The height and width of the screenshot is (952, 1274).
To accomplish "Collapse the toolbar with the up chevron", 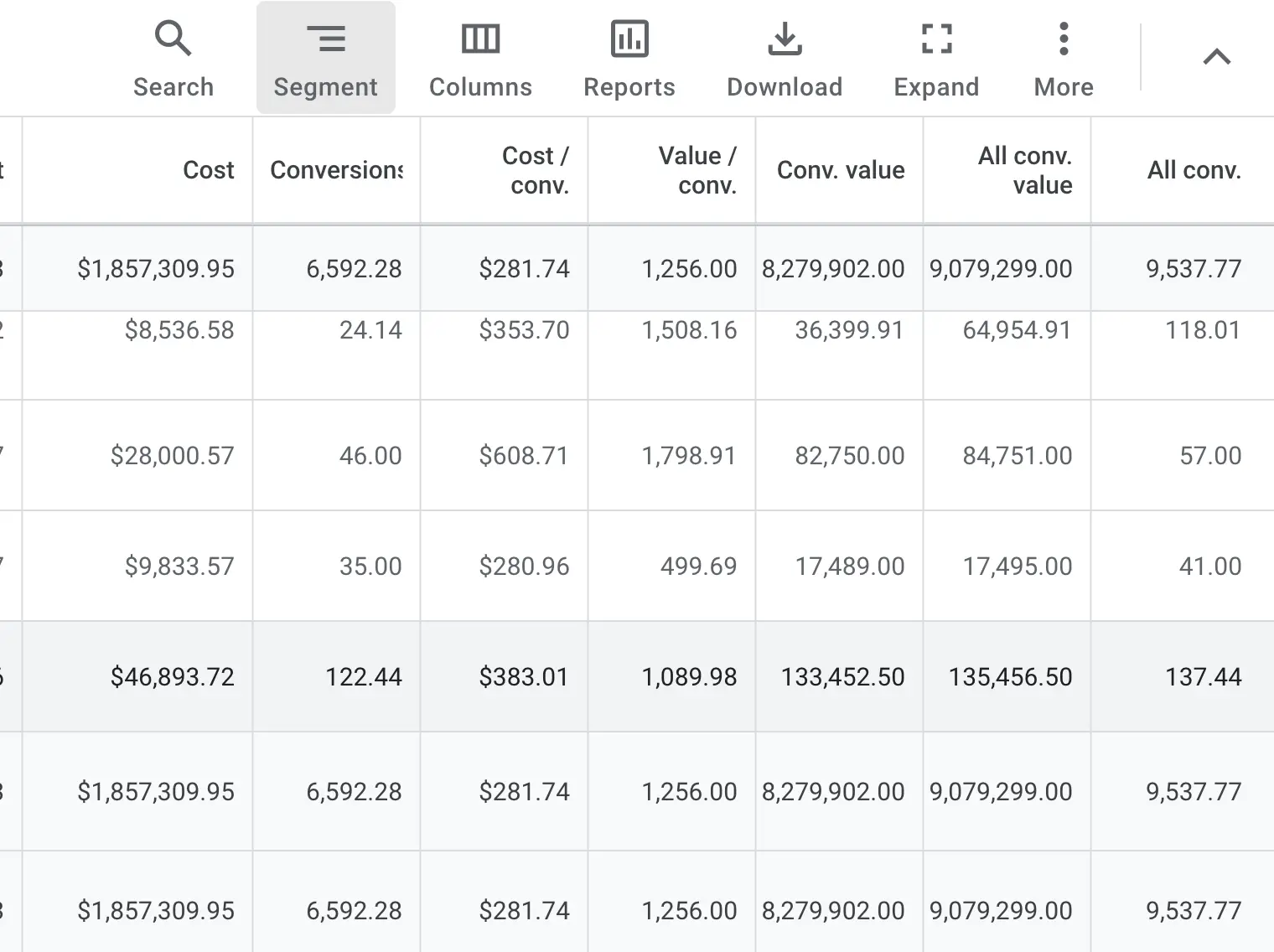I will (1217, 57).
